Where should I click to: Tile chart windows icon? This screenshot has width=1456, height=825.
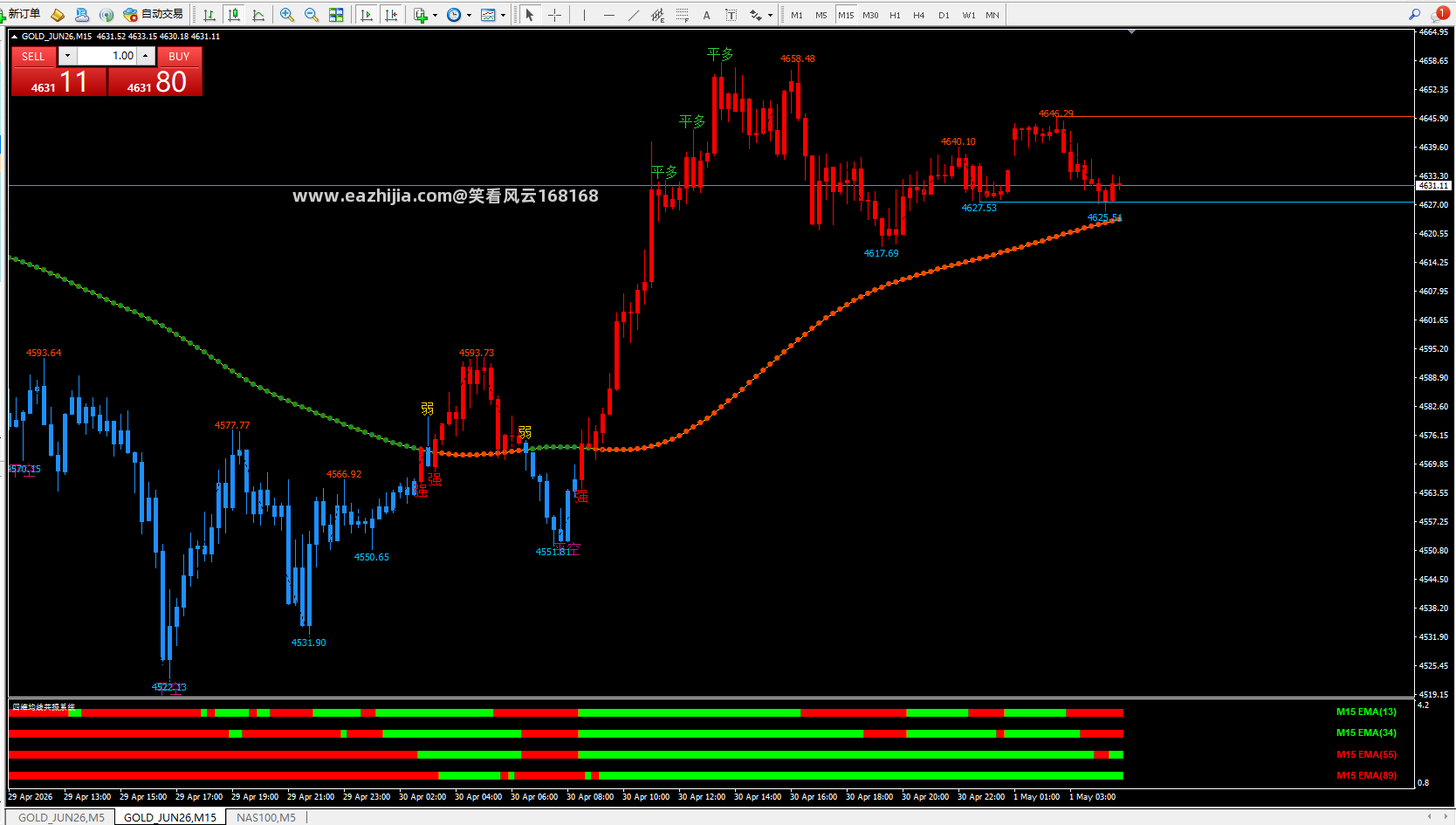tap(336, 15)
